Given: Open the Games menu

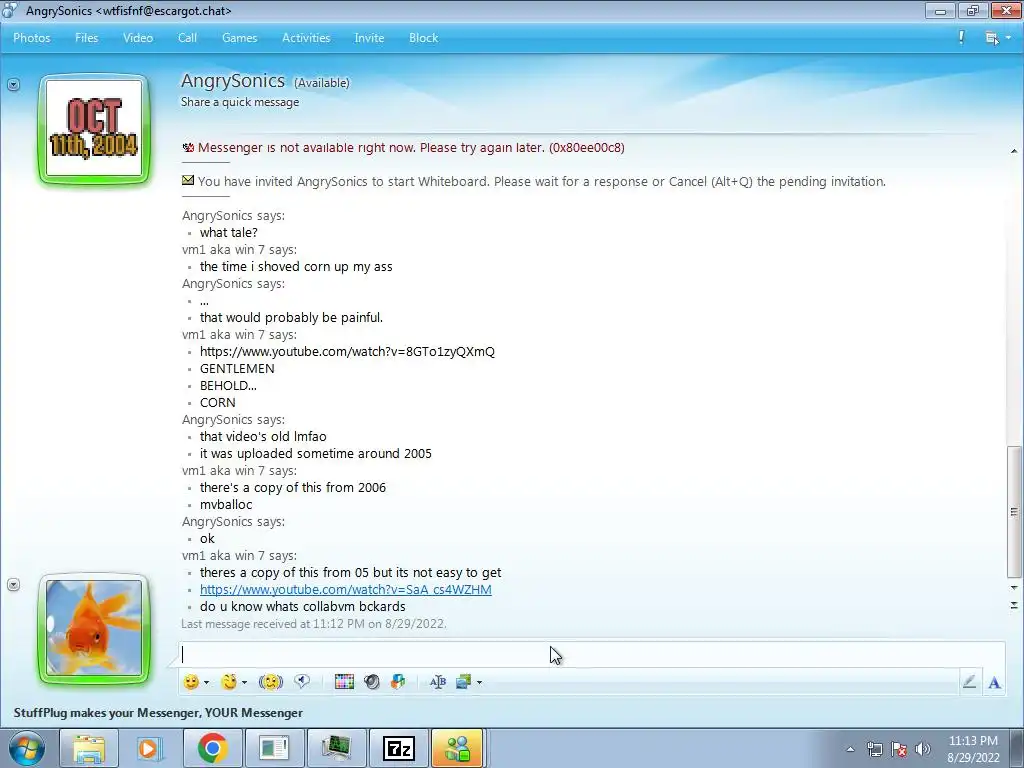Looking at the screenshot, I should point(240,38).
